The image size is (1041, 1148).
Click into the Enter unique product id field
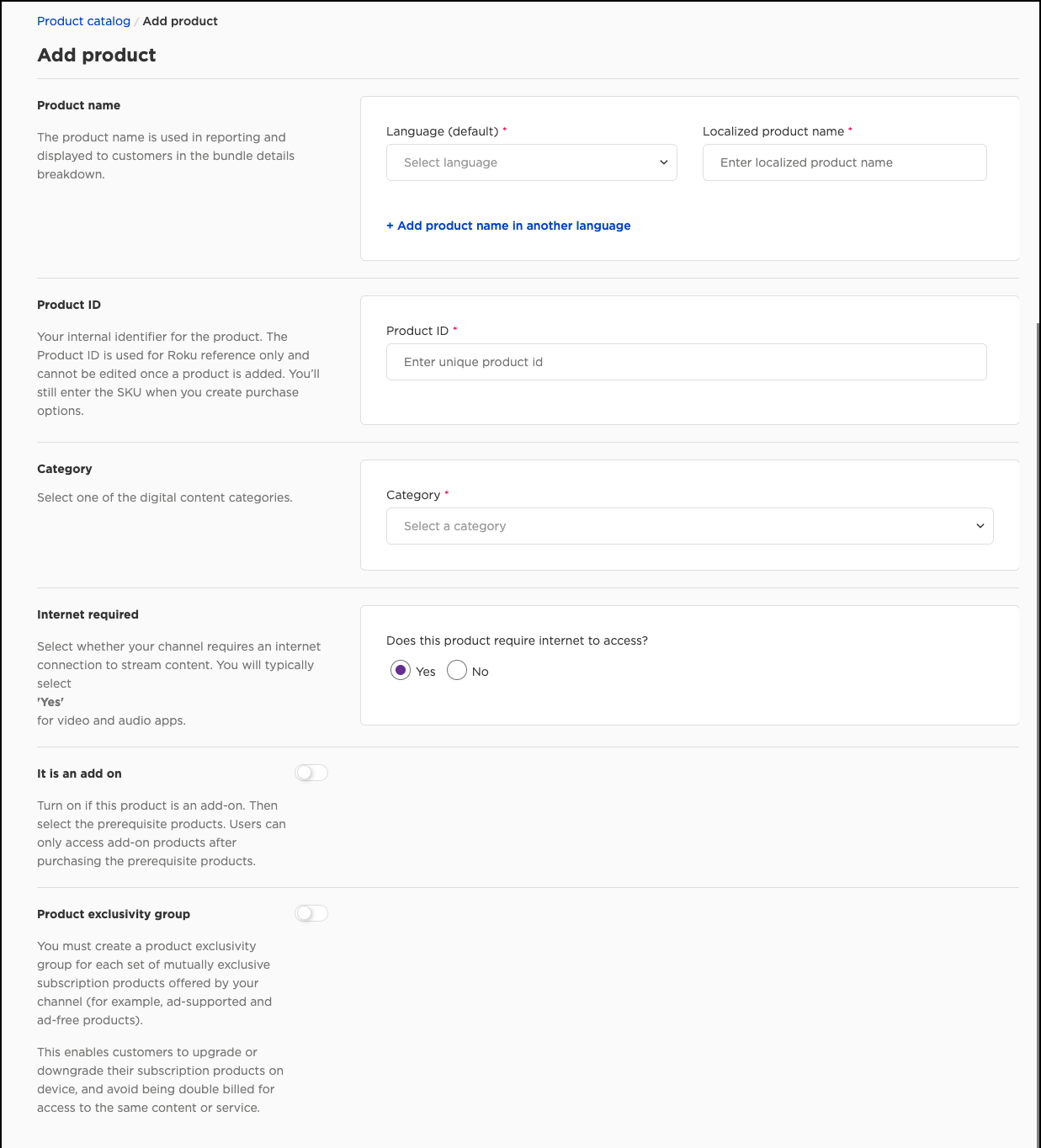click(x=686, y=362)
